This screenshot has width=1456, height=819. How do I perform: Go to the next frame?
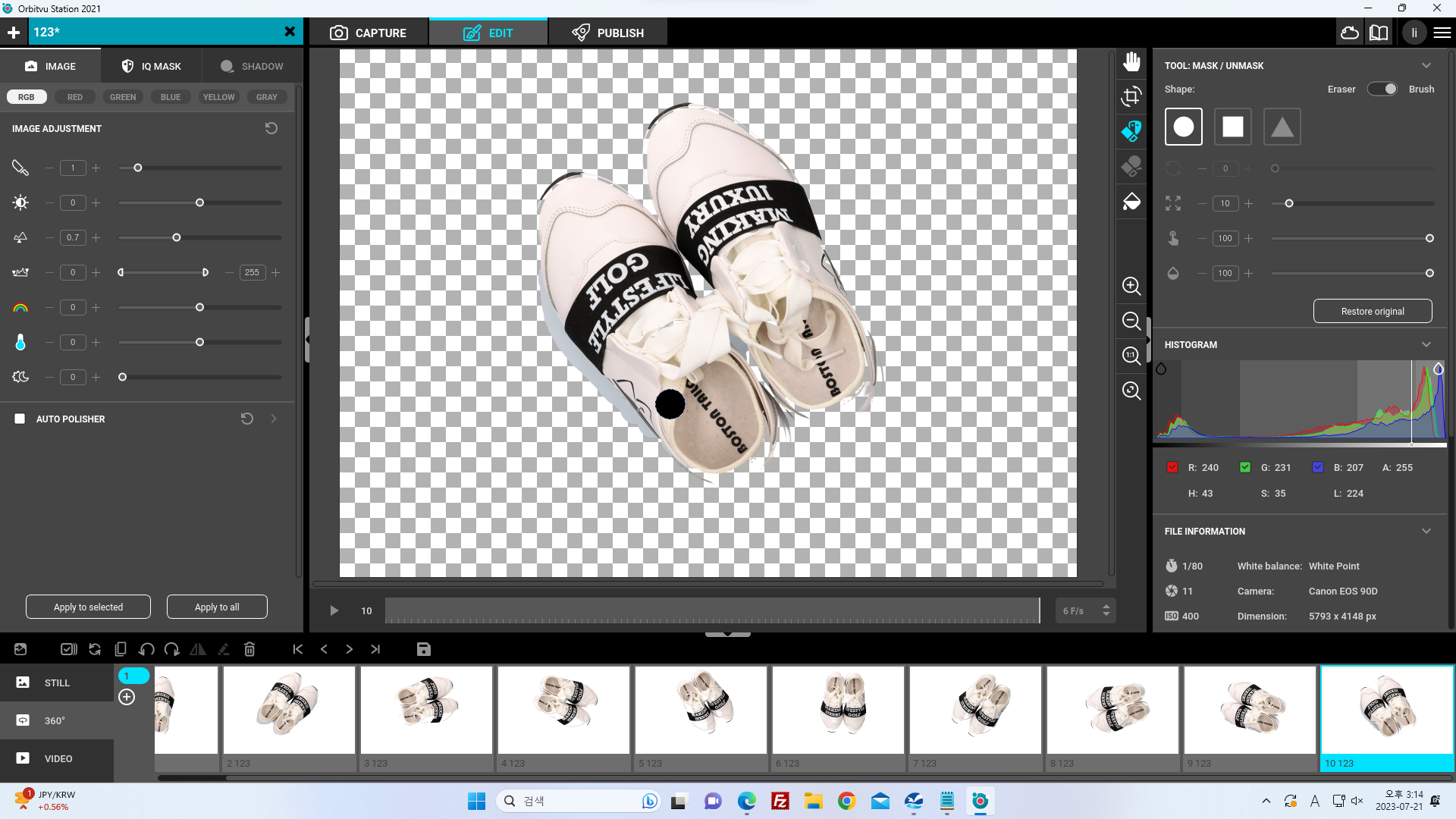[350, 649]
